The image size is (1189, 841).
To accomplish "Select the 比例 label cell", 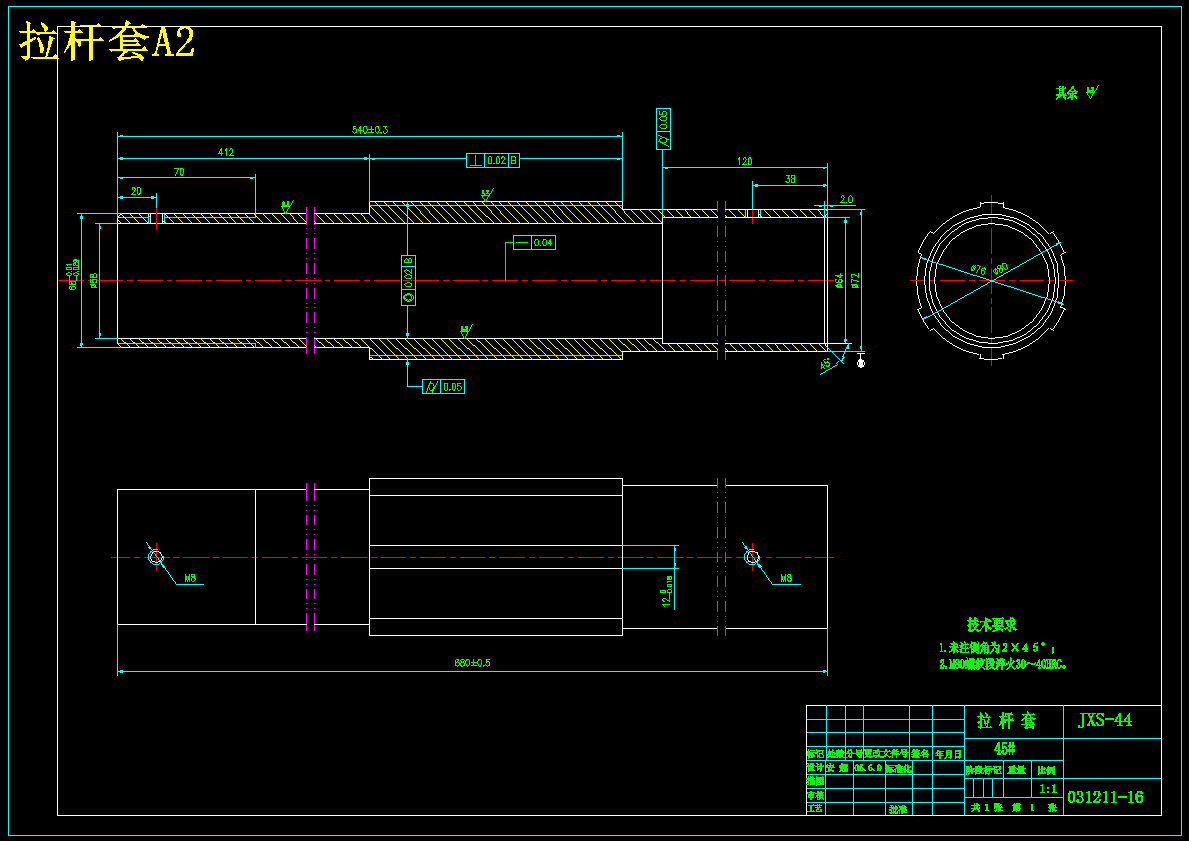I will tap(1046, 770).
